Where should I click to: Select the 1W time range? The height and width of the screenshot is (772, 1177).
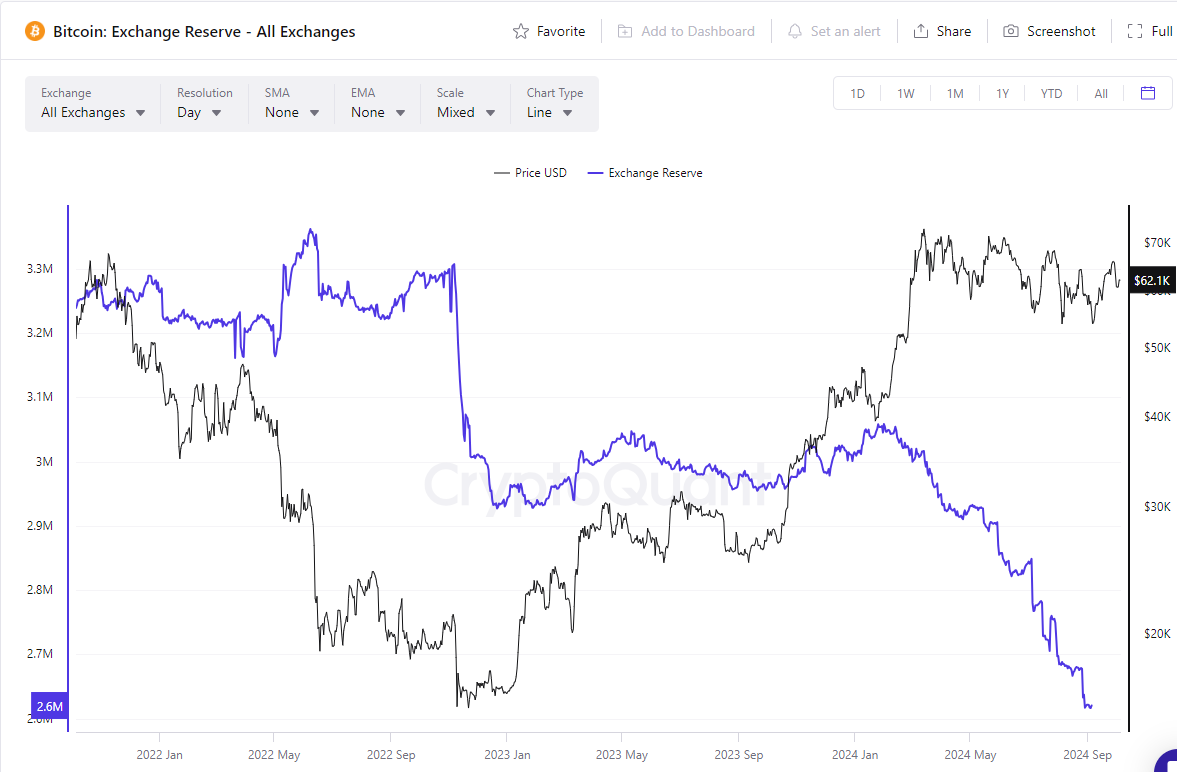(905, 94)
